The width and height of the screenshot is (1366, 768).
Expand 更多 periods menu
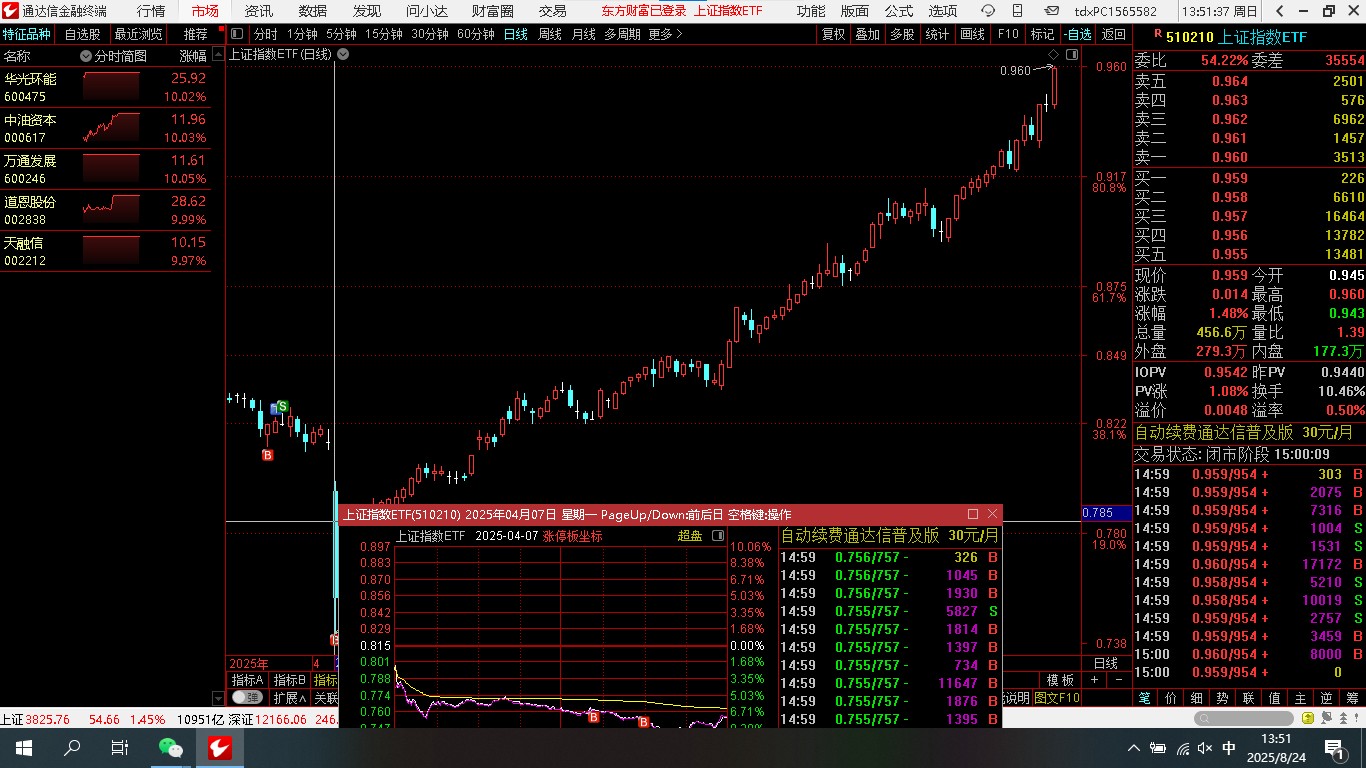(665, 34)
